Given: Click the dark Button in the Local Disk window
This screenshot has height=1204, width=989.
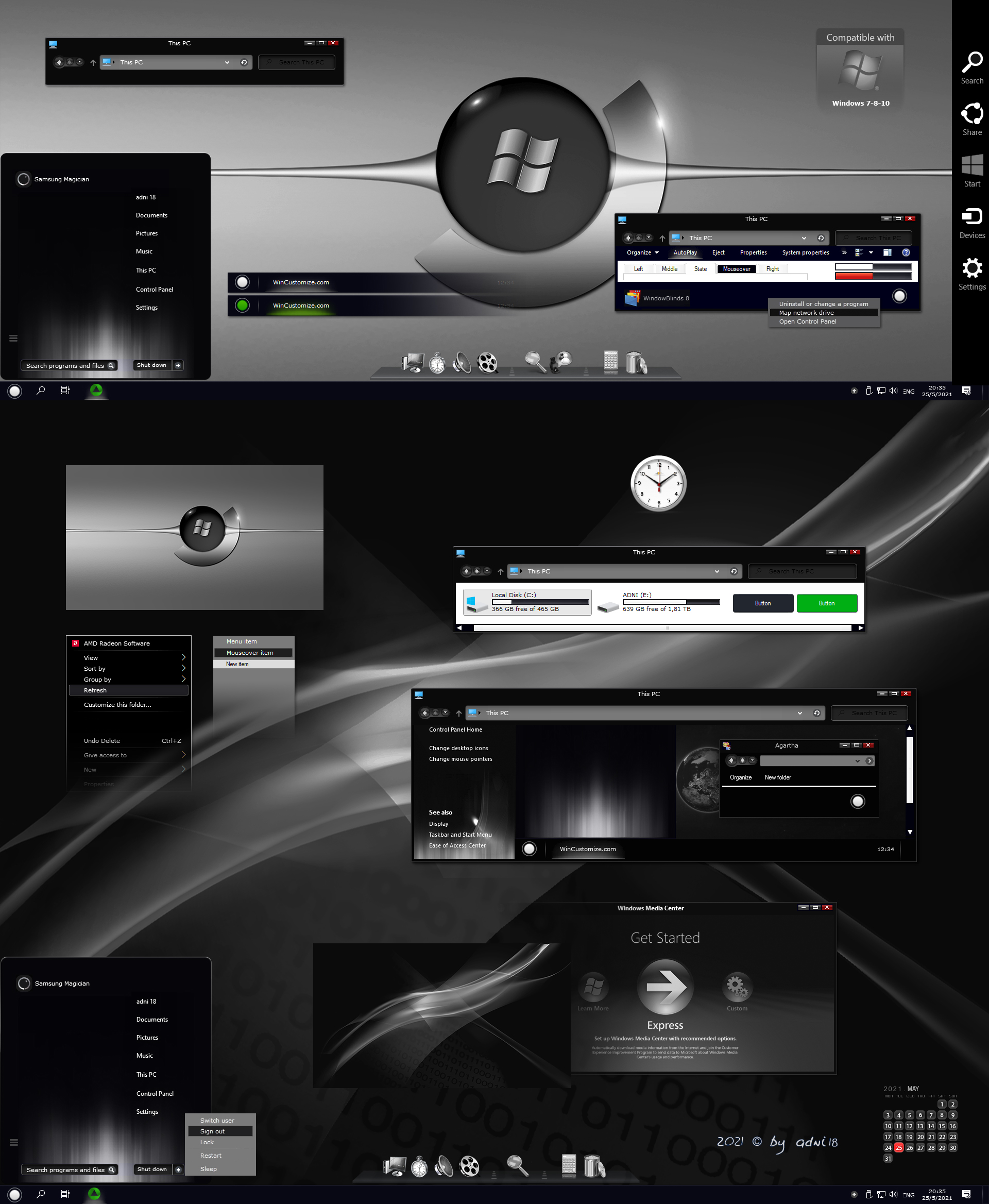Looking at the screenshot, I should 762,603.
